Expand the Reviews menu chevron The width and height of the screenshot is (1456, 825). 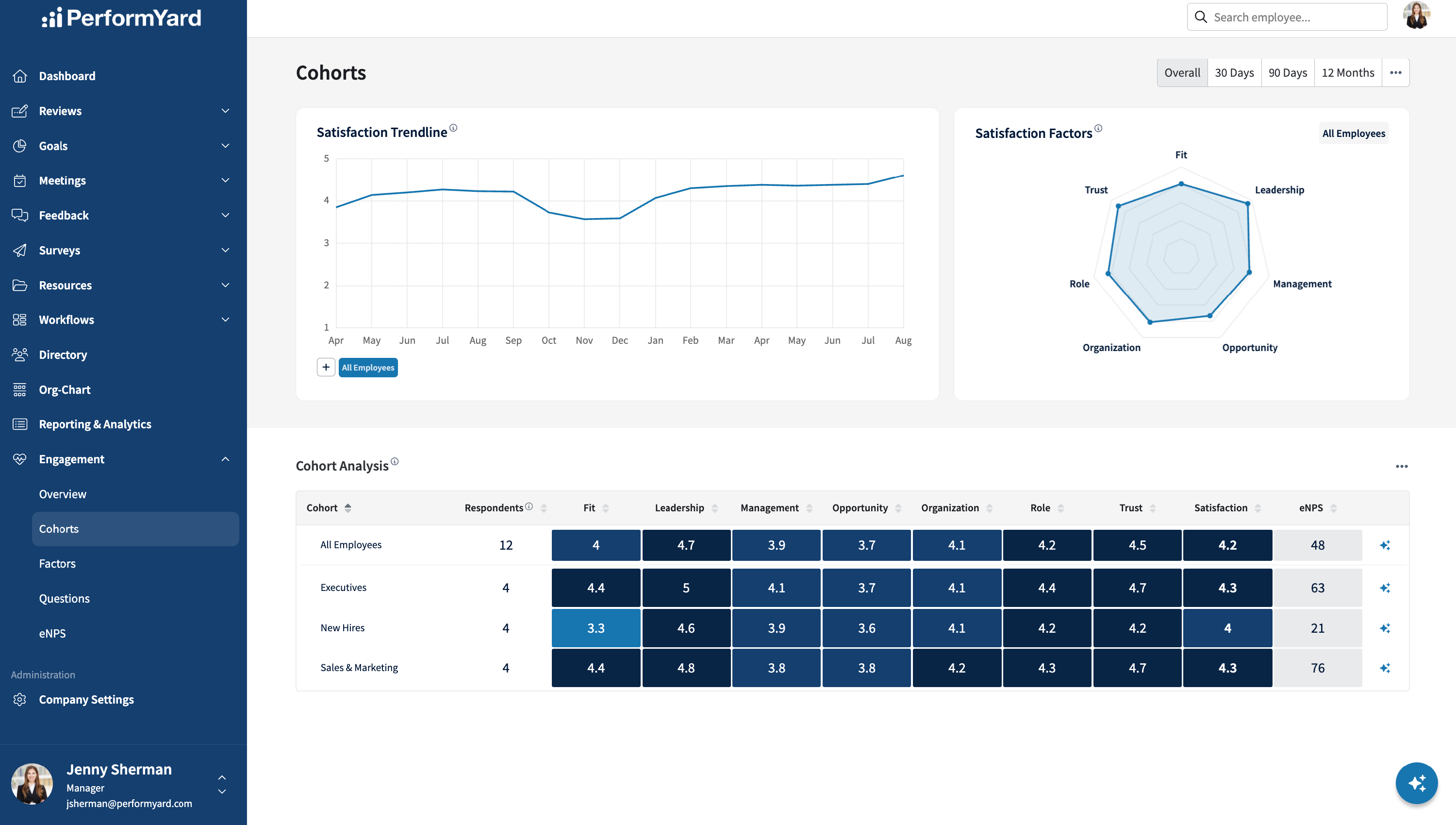225,111
